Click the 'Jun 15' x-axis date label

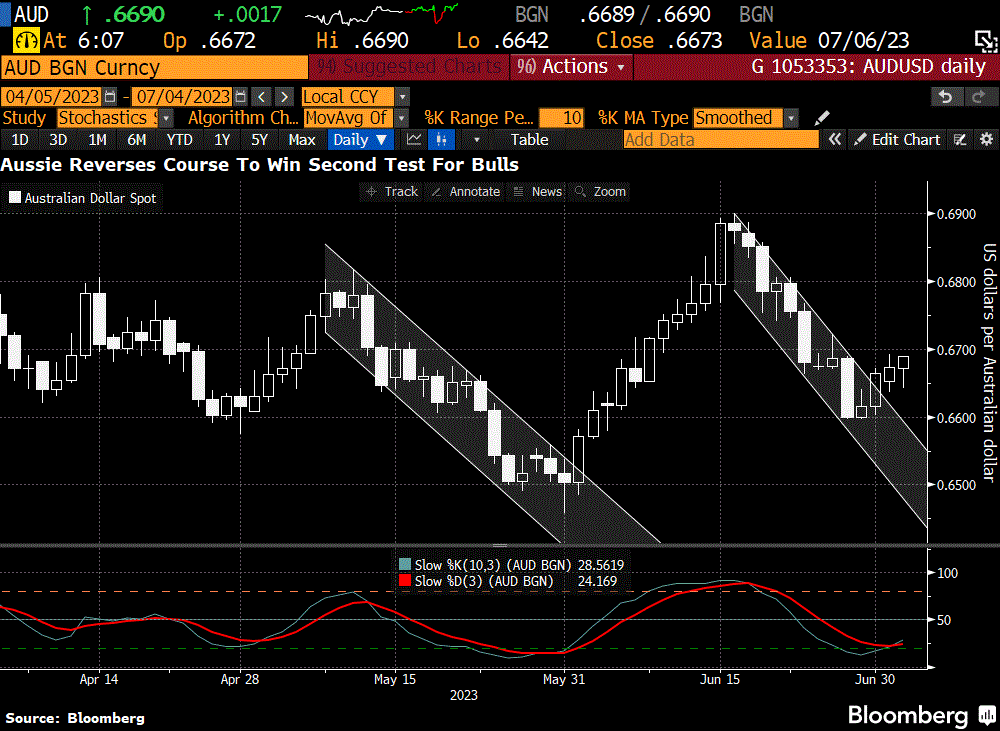tap(720, 679)
